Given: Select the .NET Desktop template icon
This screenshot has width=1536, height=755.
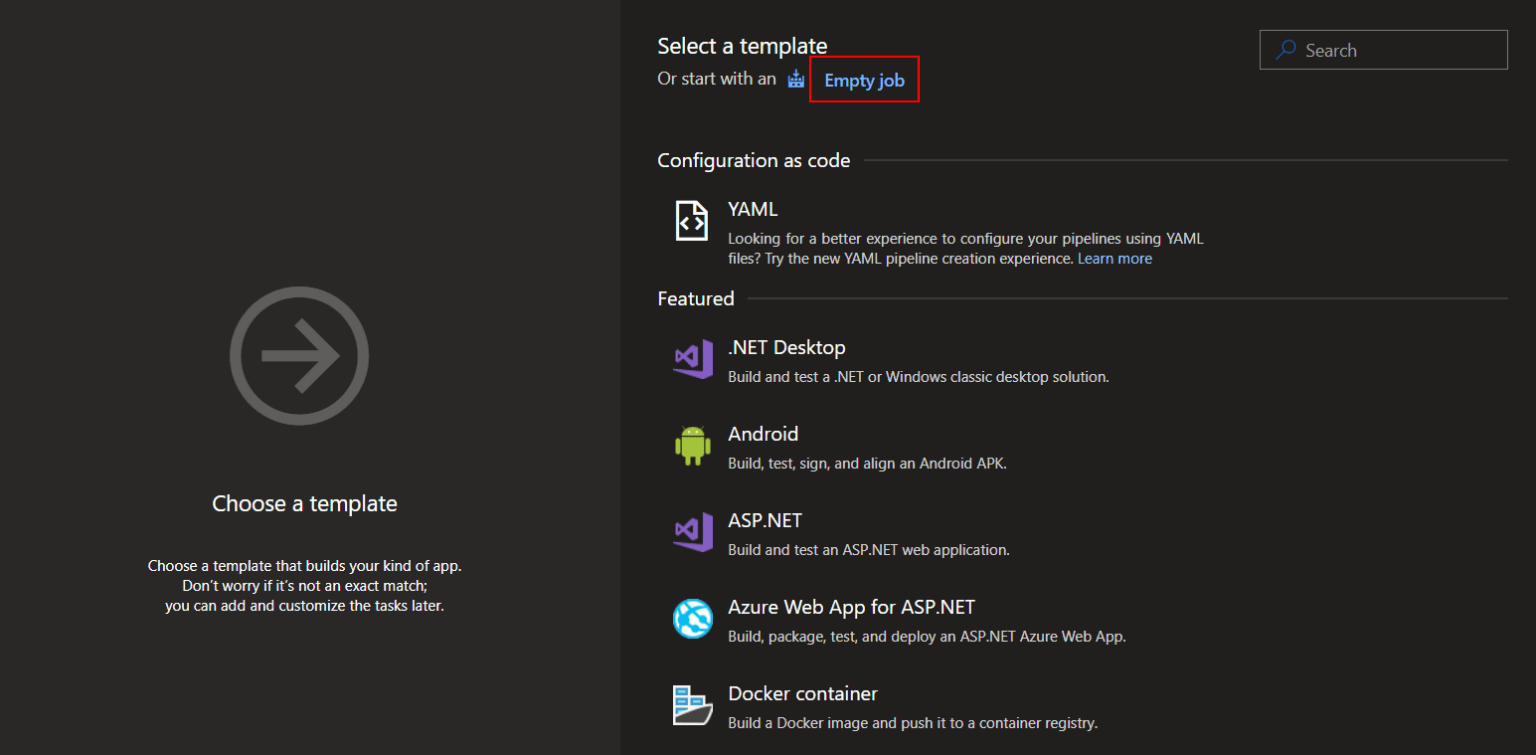Looking at the screenshot, I should coord(692,360).
